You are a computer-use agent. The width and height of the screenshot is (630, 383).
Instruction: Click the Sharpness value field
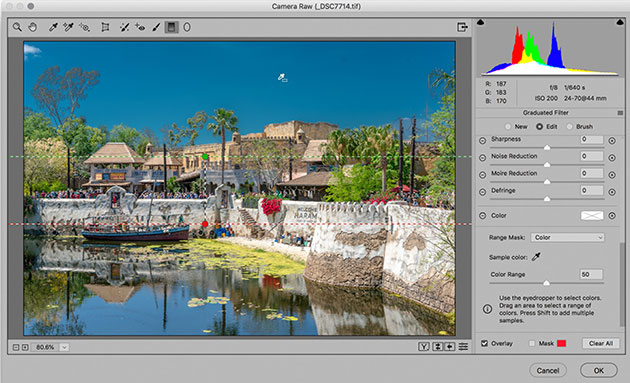[591, 139]
